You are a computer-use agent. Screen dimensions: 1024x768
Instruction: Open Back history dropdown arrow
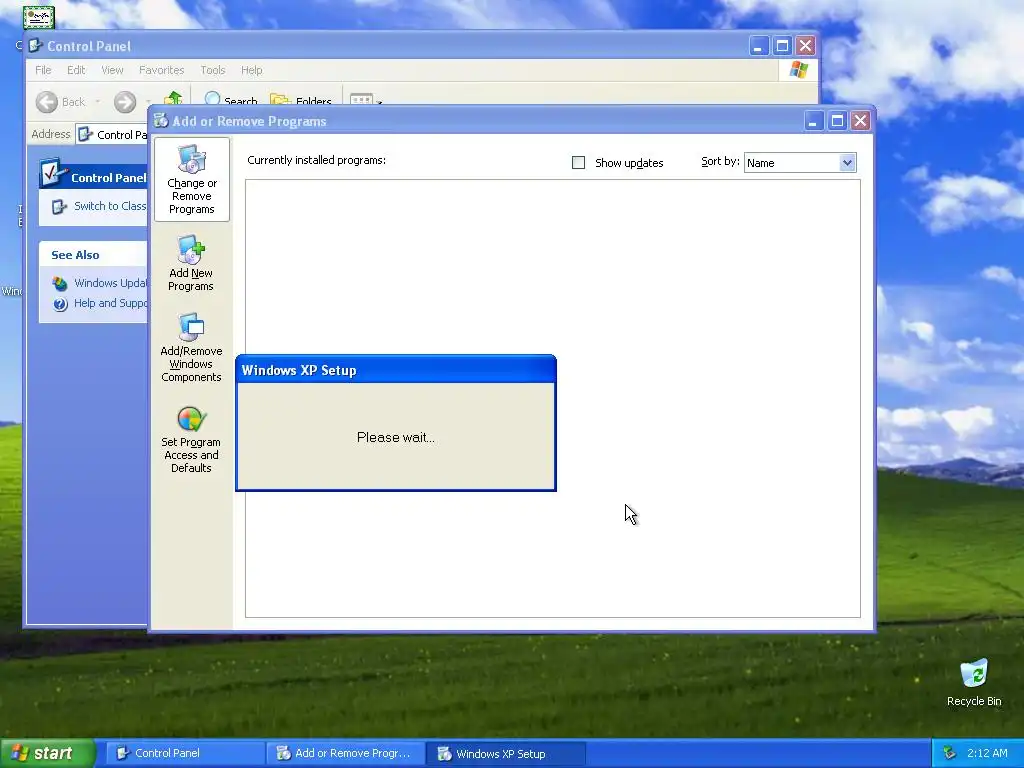click(x=97, y=102)
